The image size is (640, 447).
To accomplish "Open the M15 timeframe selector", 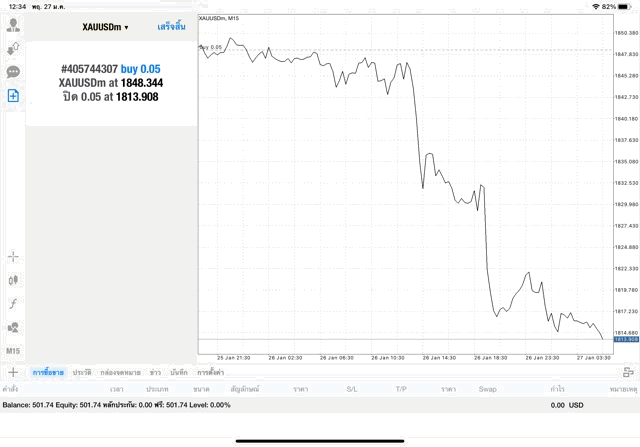I will coord(14,351).
